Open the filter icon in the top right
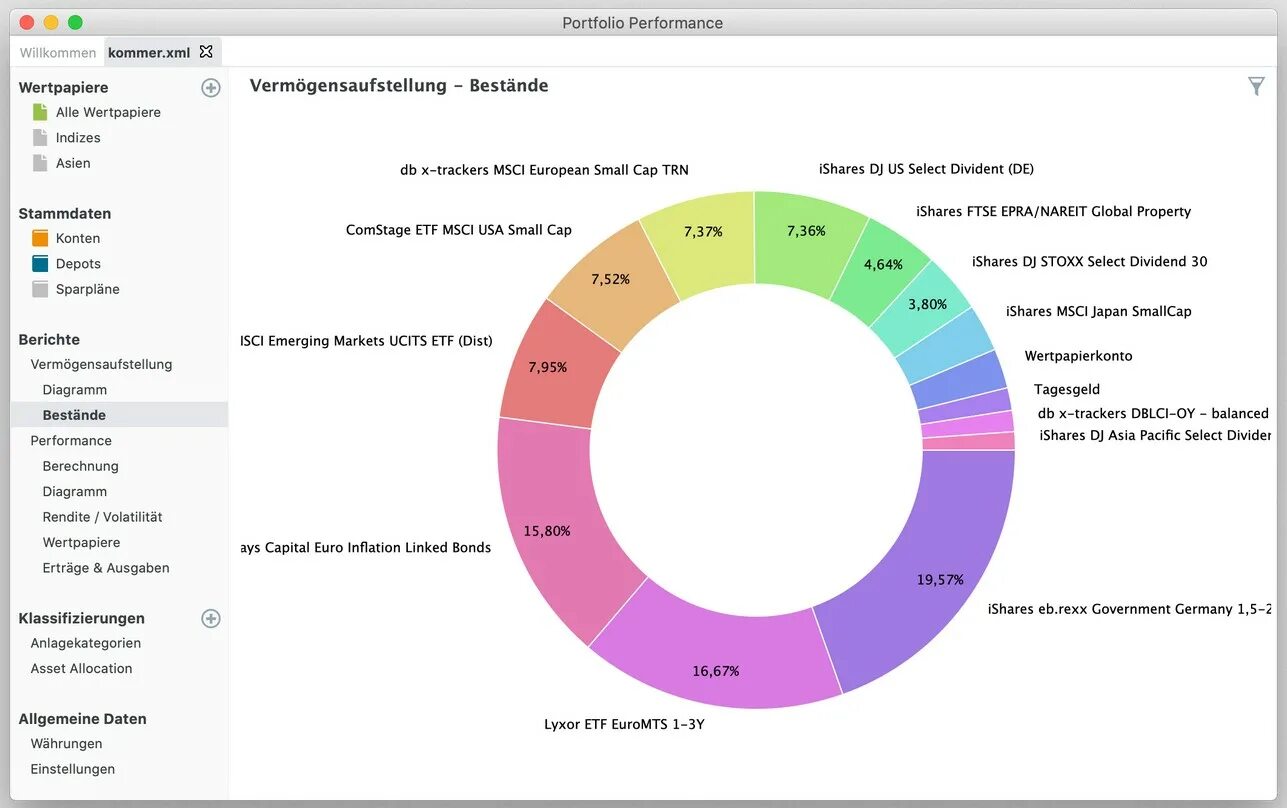 (1256, 86)
